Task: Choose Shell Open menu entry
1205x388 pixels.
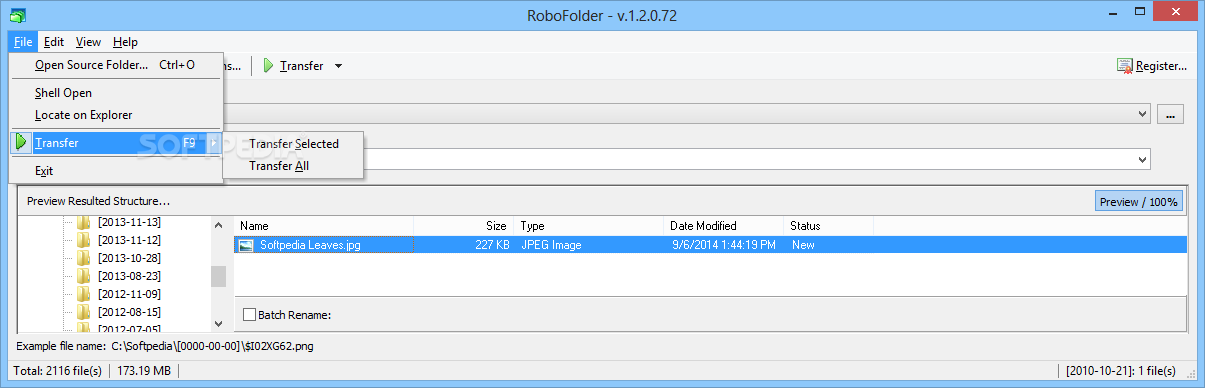Action: pyautogui.click(x=115, y=93)
